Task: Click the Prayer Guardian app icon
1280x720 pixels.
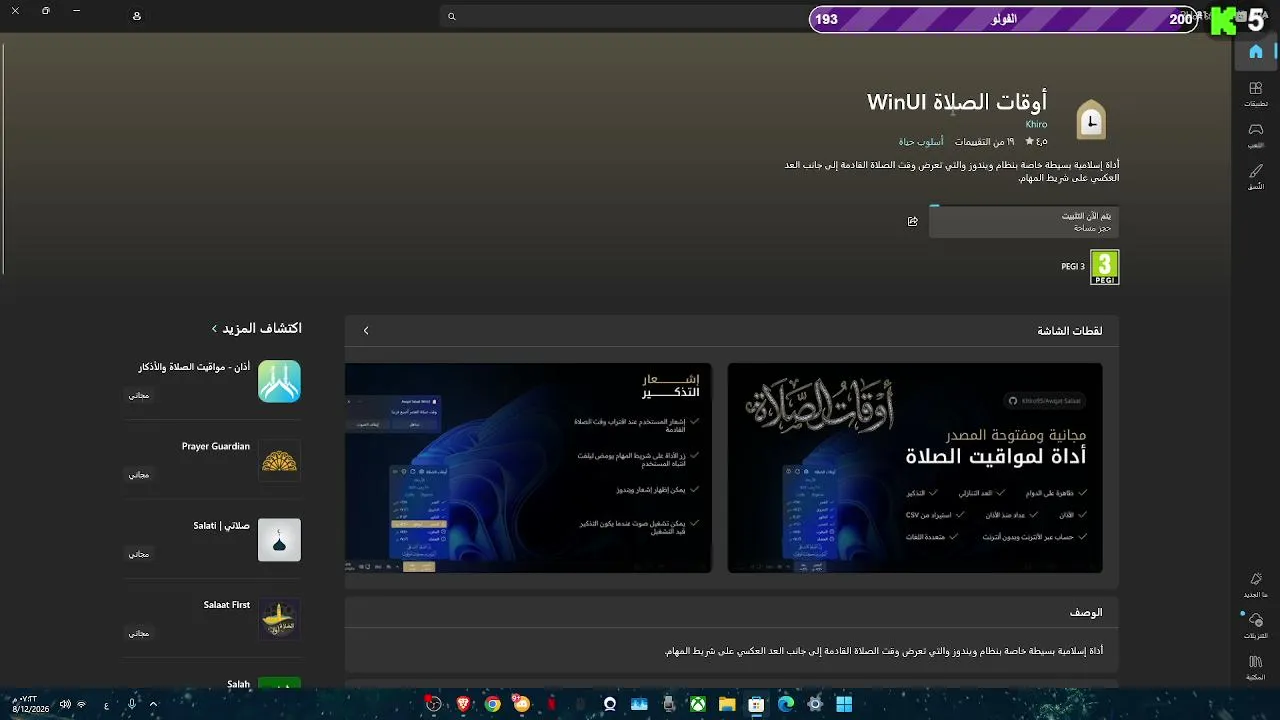Action: coord(279,460)
